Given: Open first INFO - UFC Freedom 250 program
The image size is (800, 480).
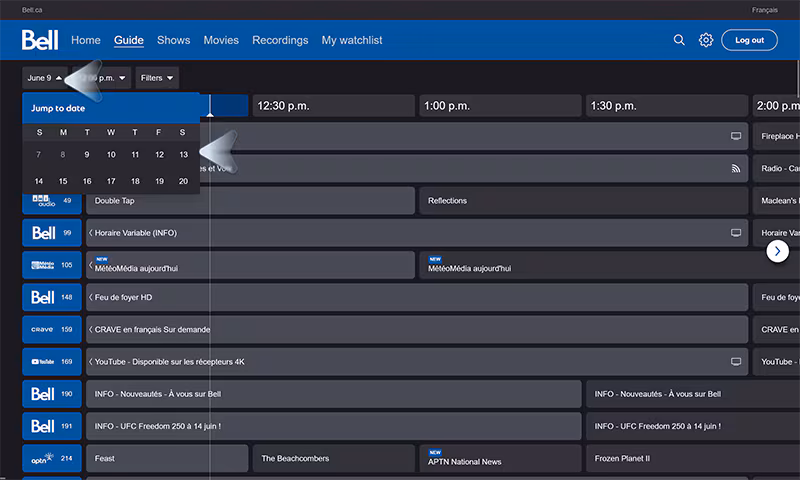Looking at the screenshot, I should [x=334, y=425].
